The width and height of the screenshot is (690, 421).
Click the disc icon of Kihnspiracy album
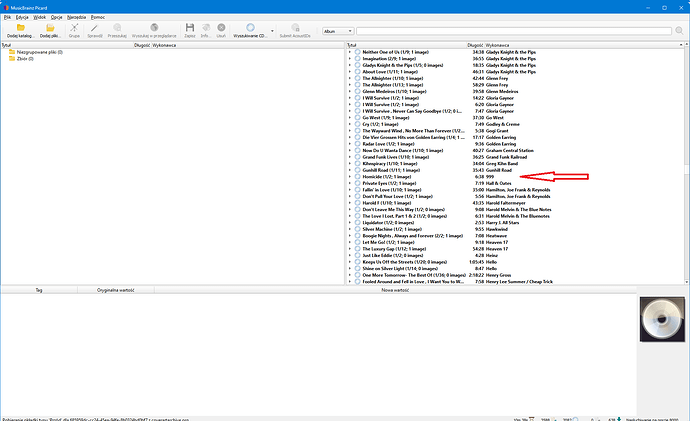pyautogui.click(x=357, y=163)
